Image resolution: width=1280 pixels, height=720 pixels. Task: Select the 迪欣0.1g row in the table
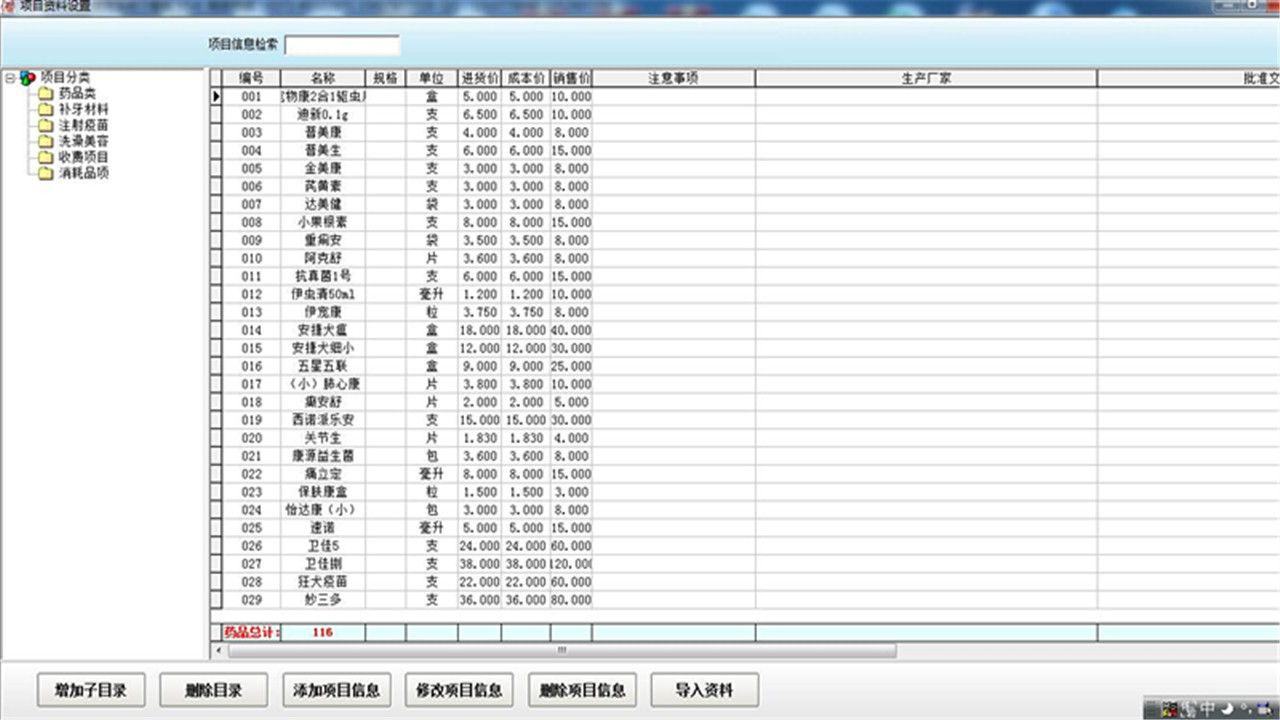(325, 114)
